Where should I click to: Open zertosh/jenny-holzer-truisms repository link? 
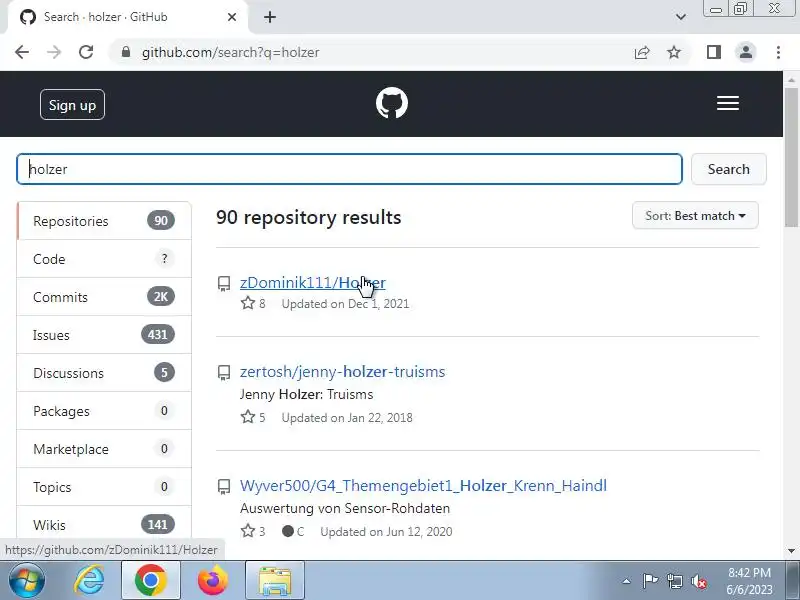(x=342, y=371)
